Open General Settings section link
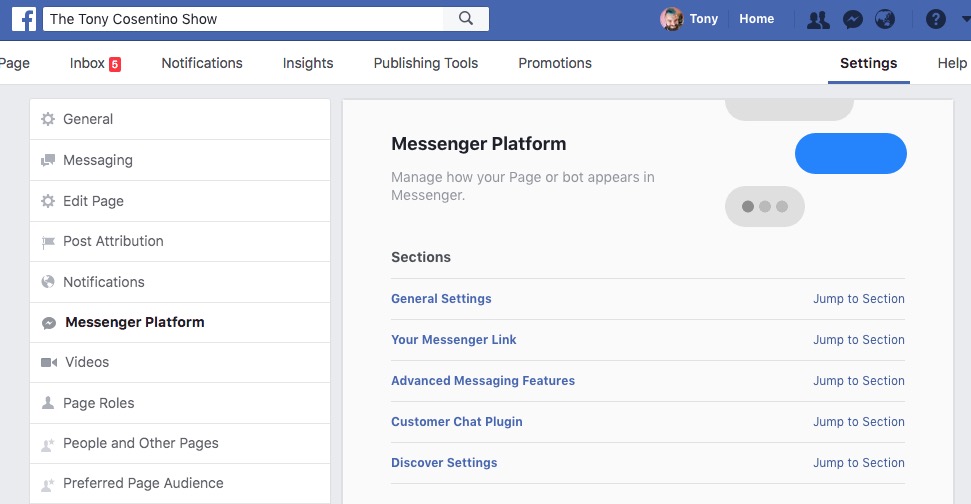Image resolution: width=971 pixels, height=504 pixels. tap(441, 298)
